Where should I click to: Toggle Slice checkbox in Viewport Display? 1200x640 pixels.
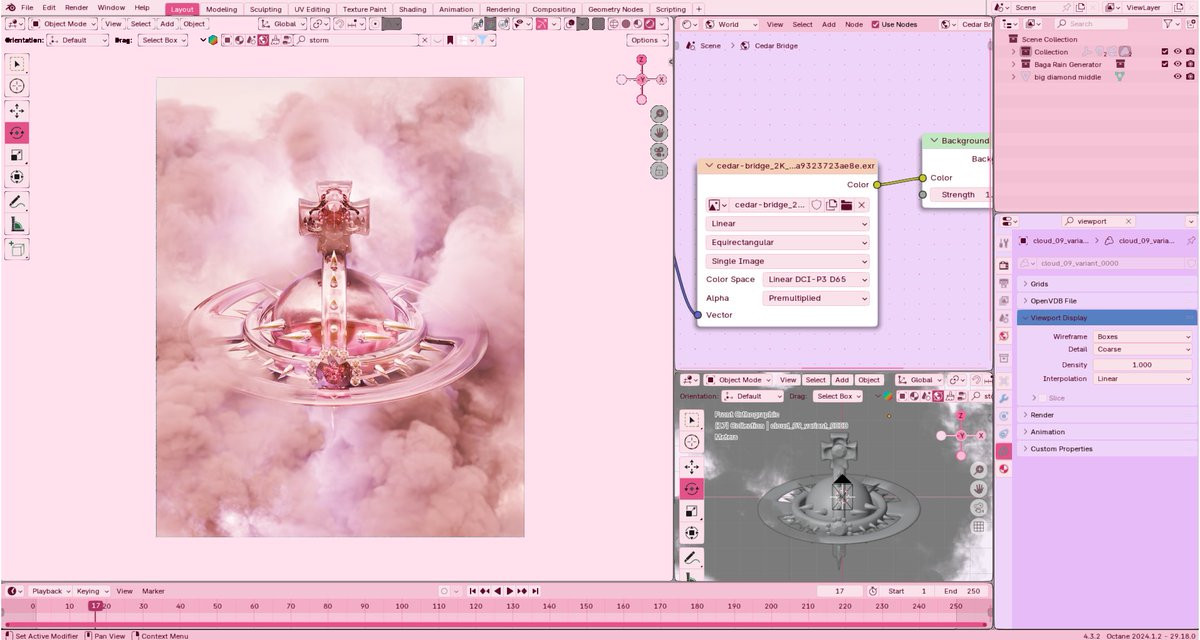1041,398
